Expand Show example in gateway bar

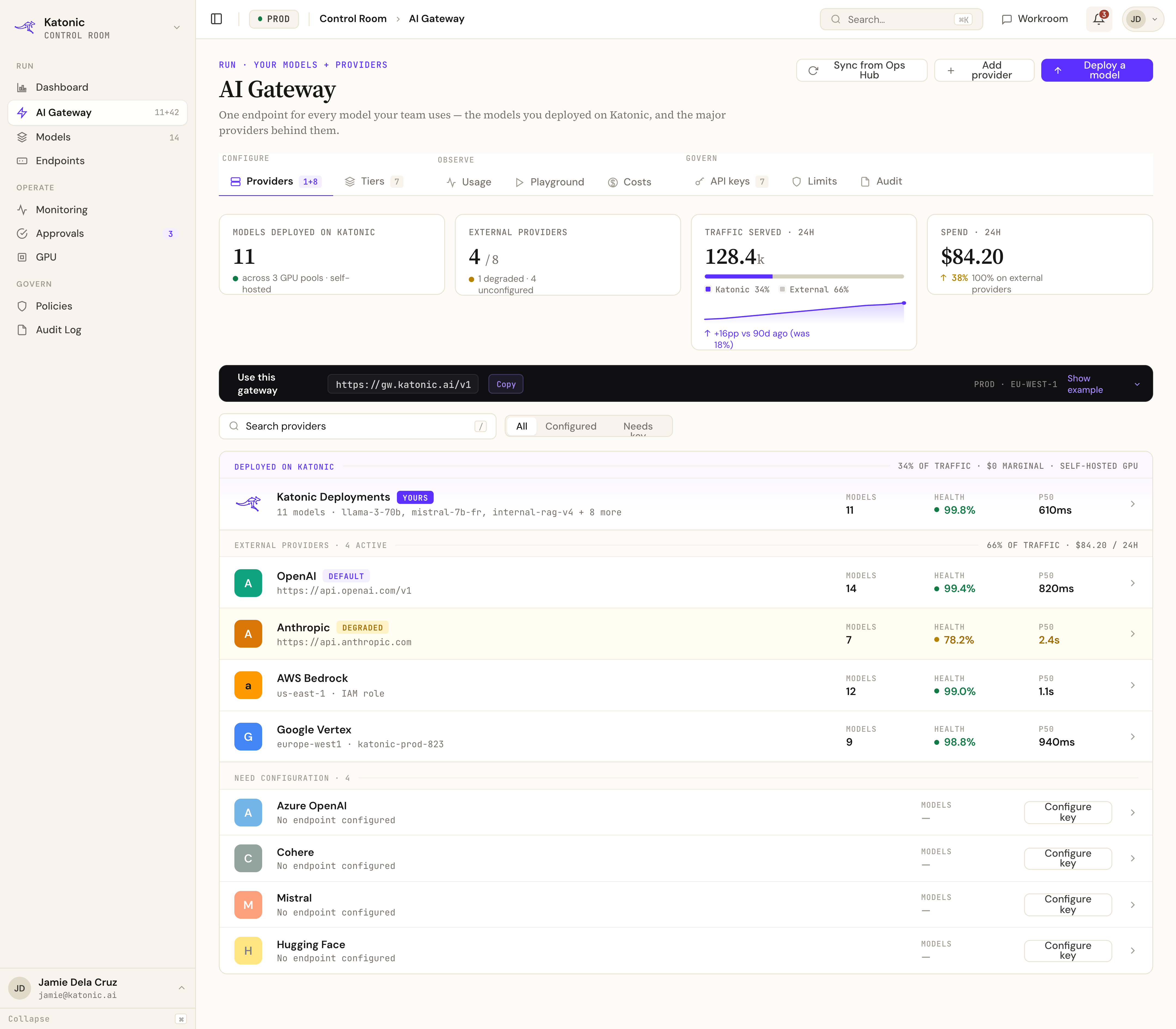point(1104,384)
